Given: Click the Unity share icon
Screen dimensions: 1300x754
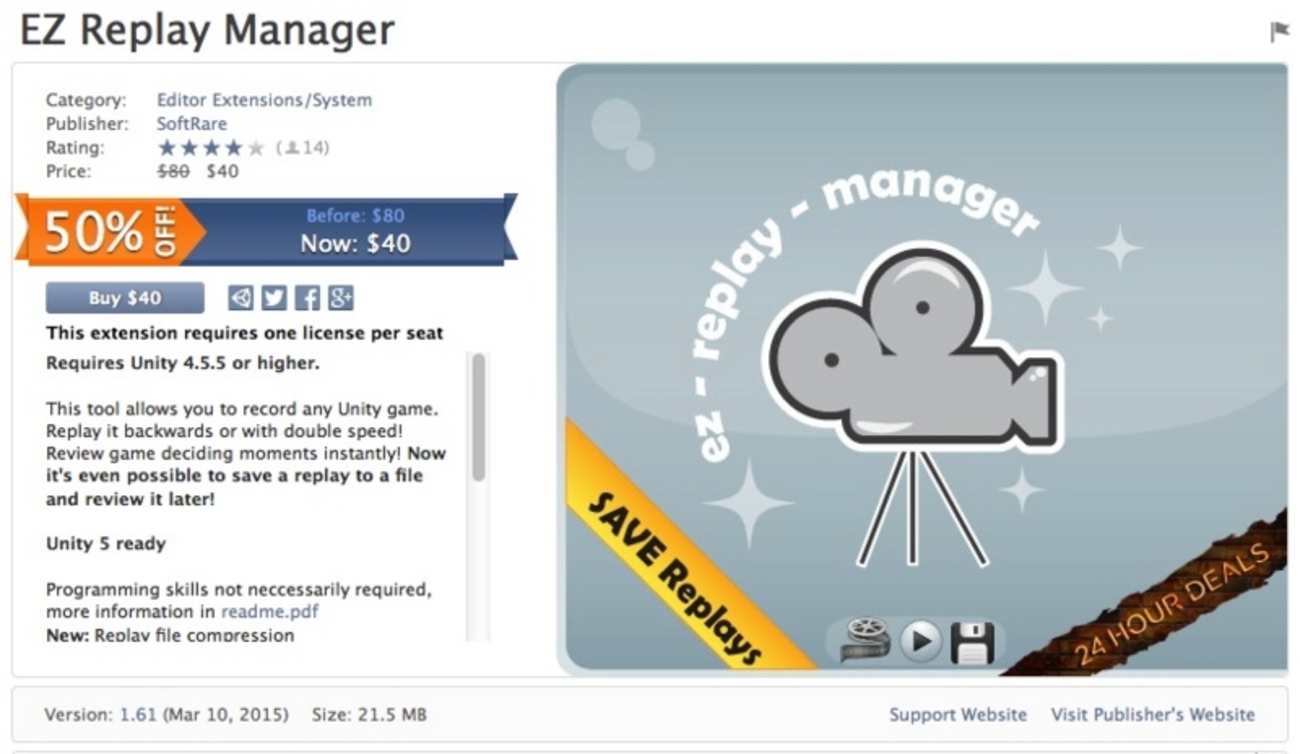Looking at the screenshot, I should coord(241,298).
